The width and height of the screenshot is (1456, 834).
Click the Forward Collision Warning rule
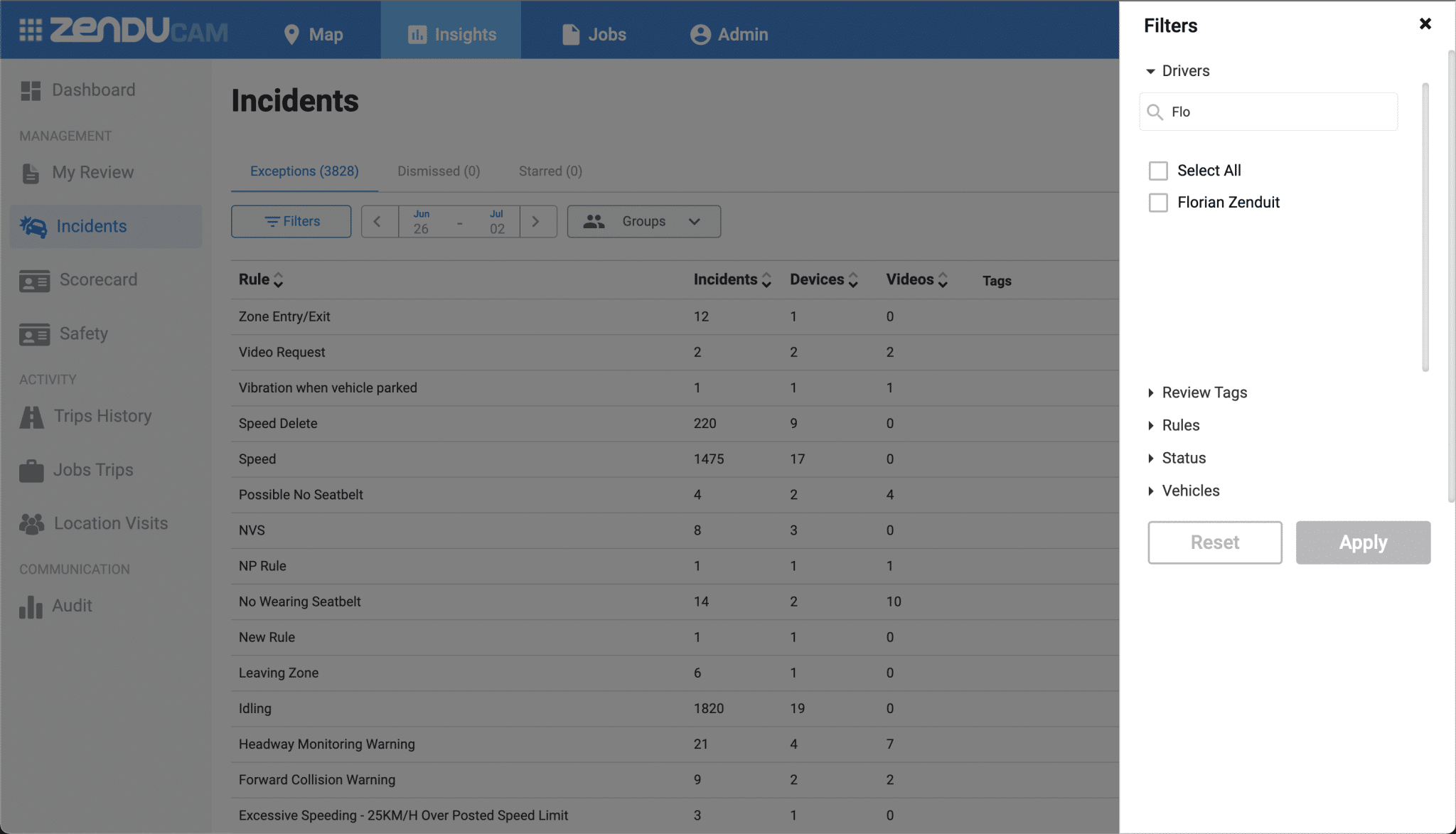point(675,780)
